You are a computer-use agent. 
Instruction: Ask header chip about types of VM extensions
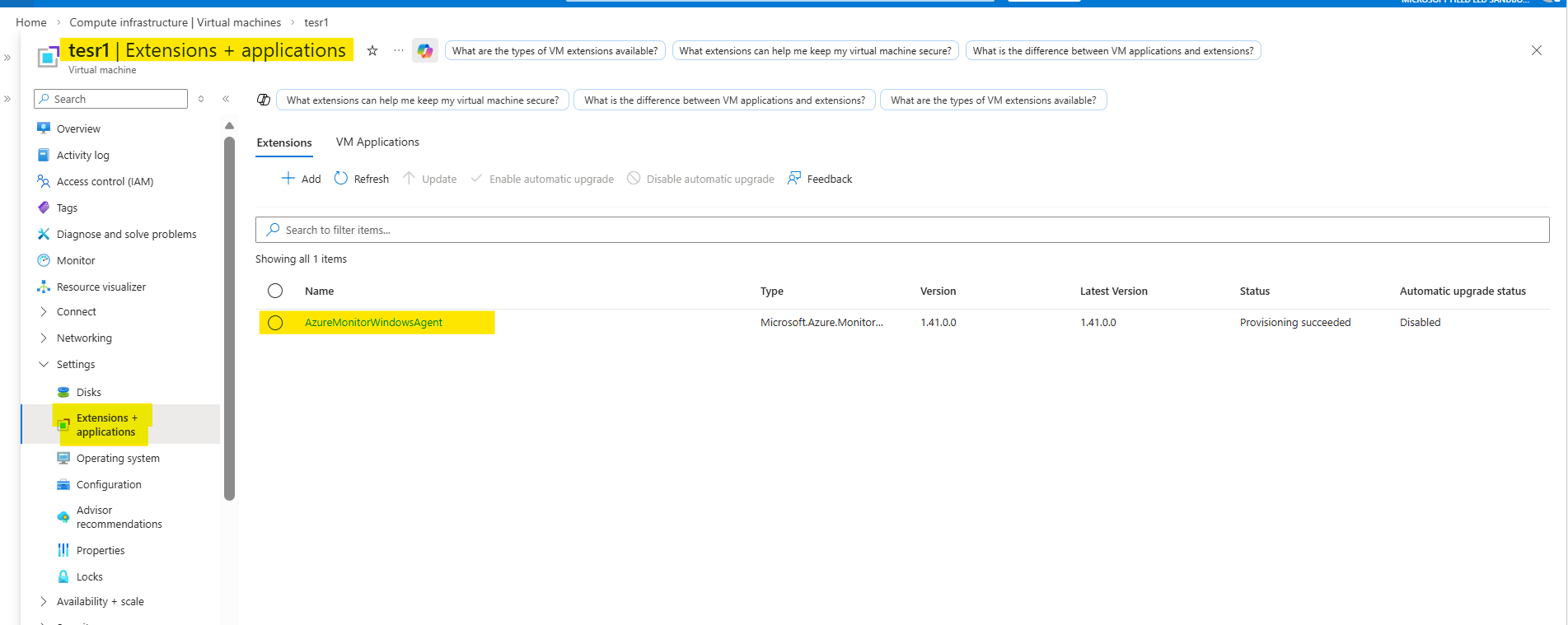[555, 50]
